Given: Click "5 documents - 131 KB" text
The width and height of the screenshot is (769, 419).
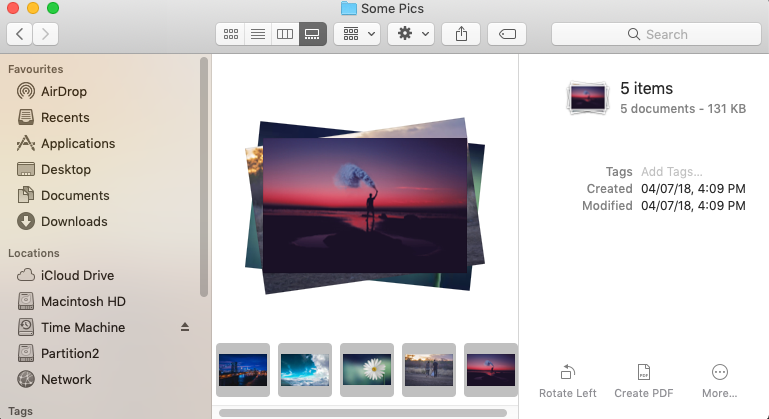Looking at the screenshot, I should [x=683, y=108].
